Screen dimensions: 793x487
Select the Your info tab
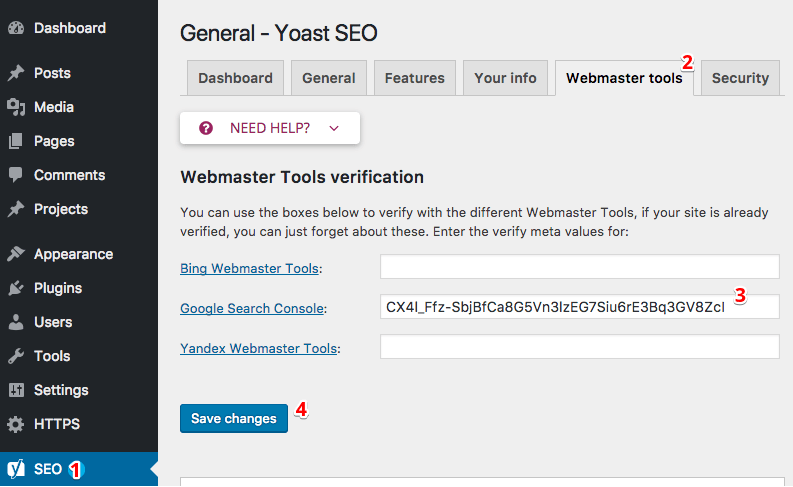point(505,78)
